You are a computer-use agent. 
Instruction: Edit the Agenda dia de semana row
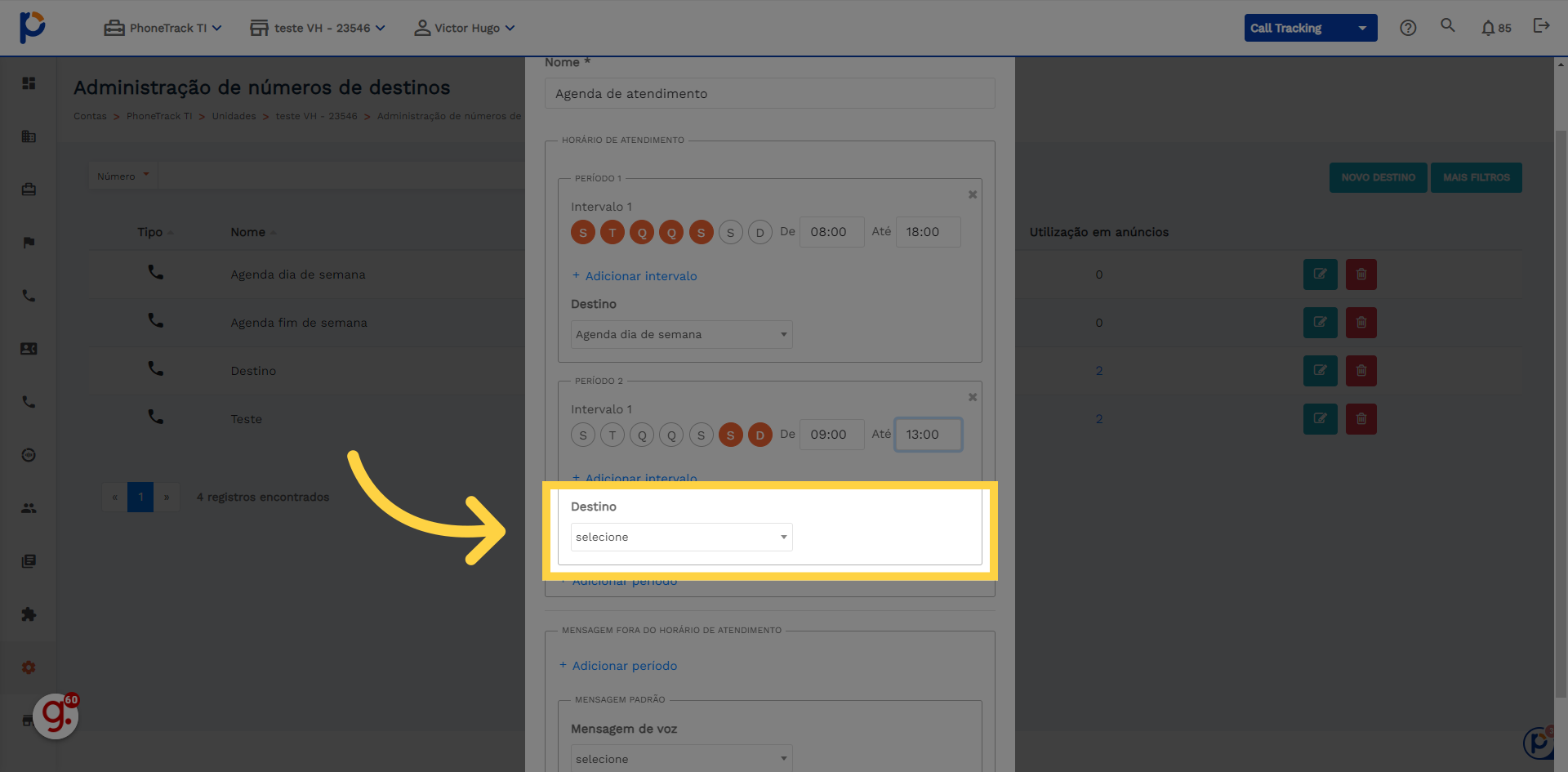click(x=1321, y=274)
